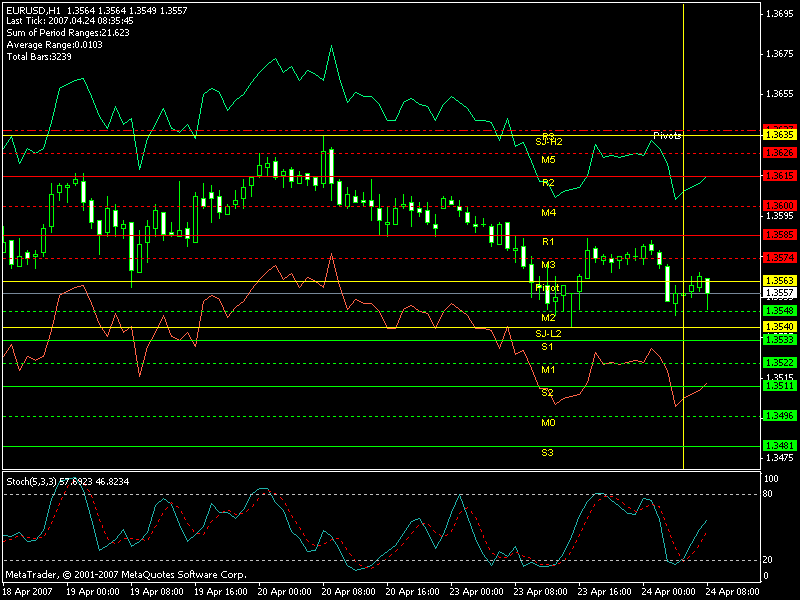Select the R1 pivot level label
The image size is (800, 600).
tap(548, 242)
